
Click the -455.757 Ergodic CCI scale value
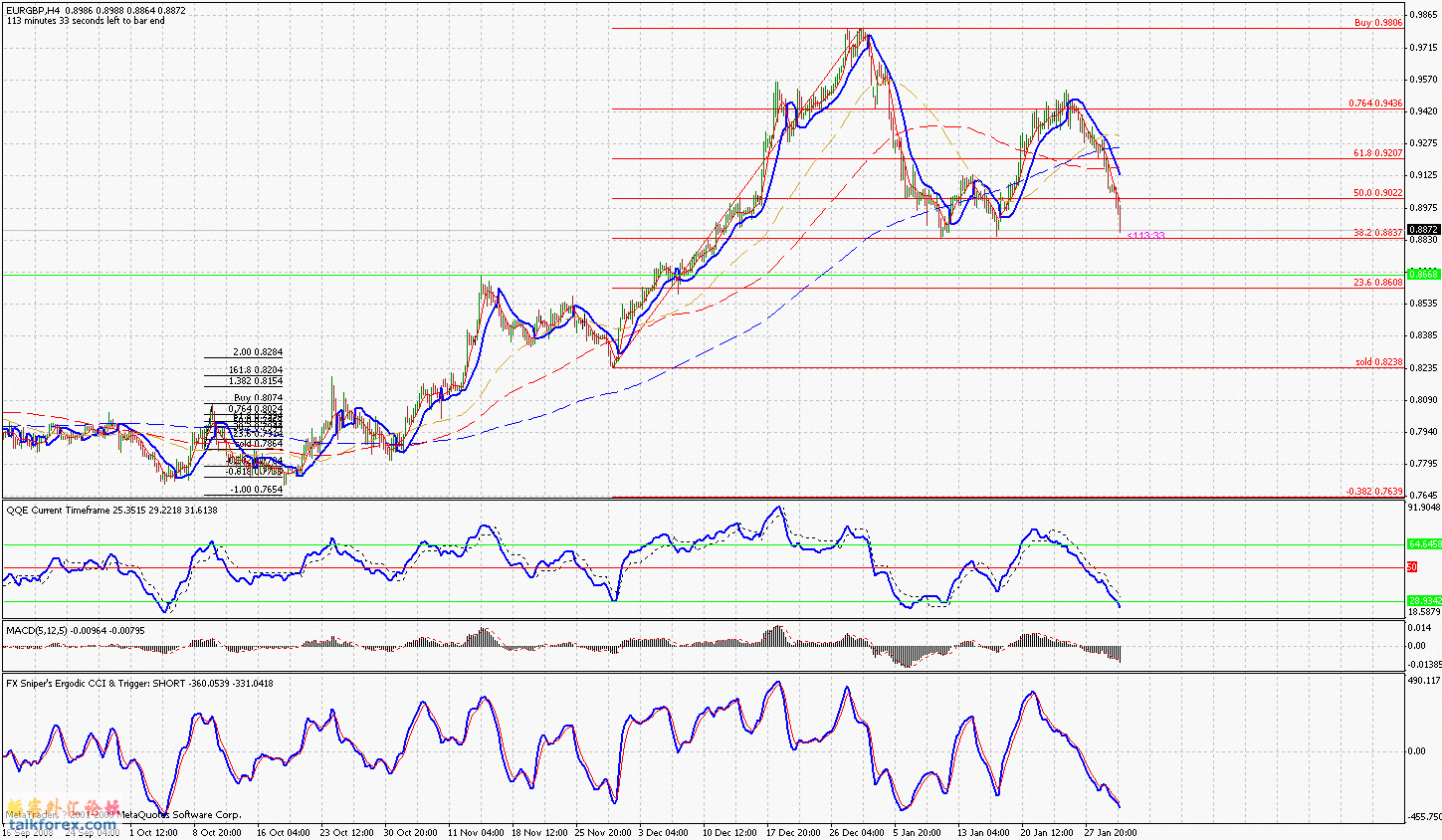[1425, 817]
